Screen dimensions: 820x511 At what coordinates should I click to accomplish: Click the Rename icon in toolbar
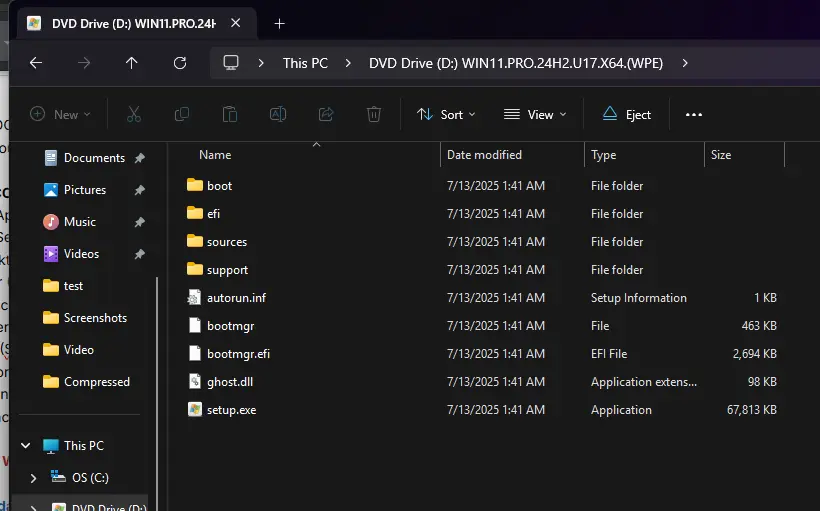coord(278,114)
